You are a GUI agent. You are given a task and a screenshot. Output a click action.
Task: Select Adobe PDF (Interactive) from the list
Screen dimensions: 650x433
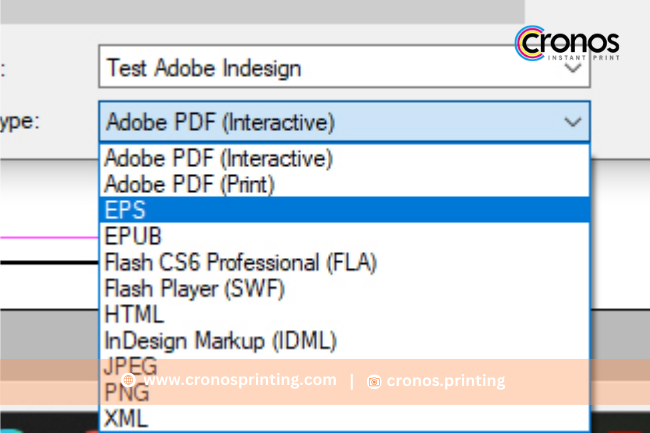(344, 158)
